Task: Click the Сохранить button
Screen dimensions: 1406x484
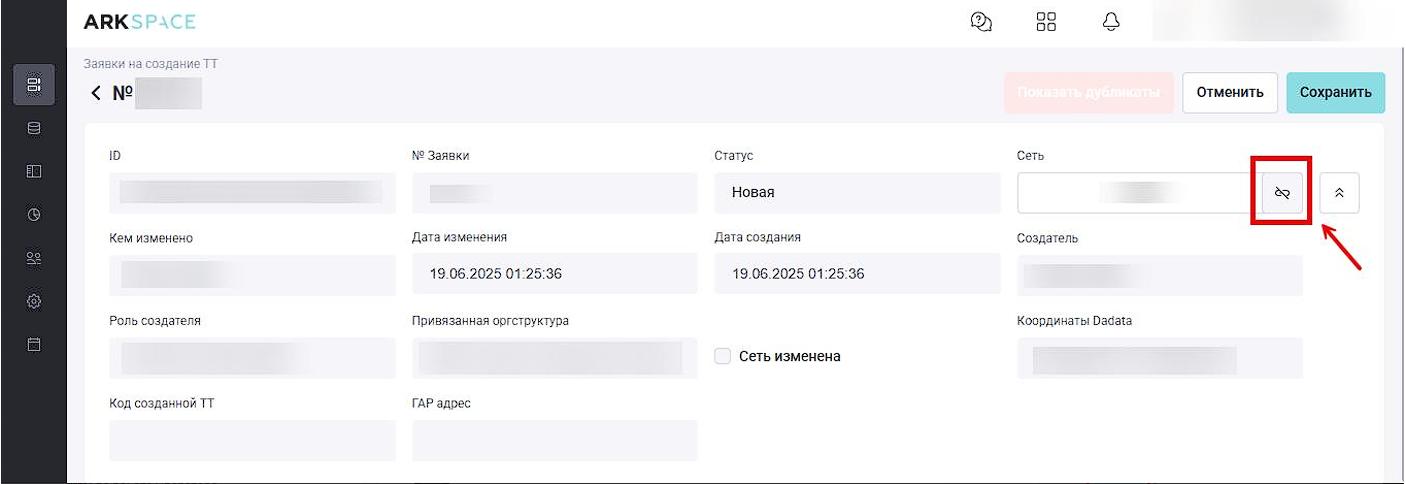Action: (1335, 93)
